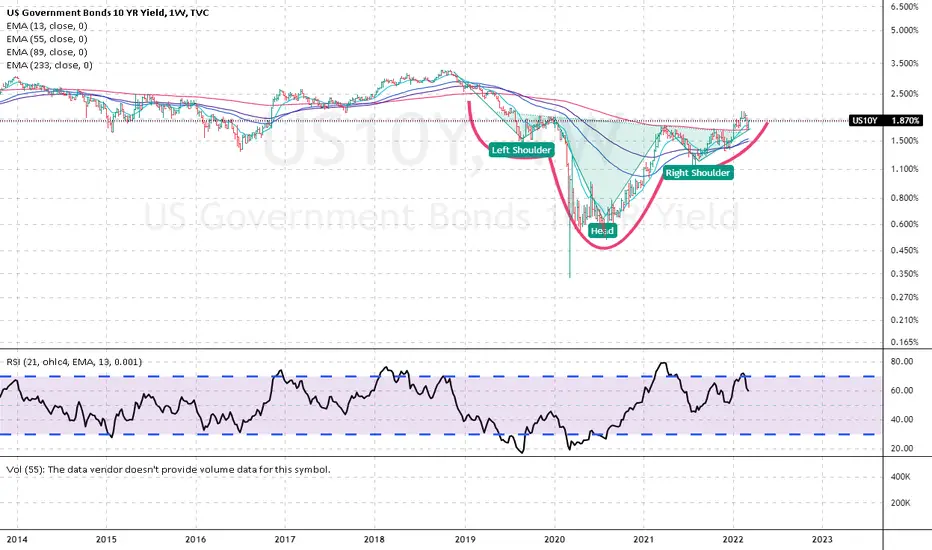The image size is (932, 550).
Task: Click the 2.500% price axis value
Action: click(x=905, y=94)
